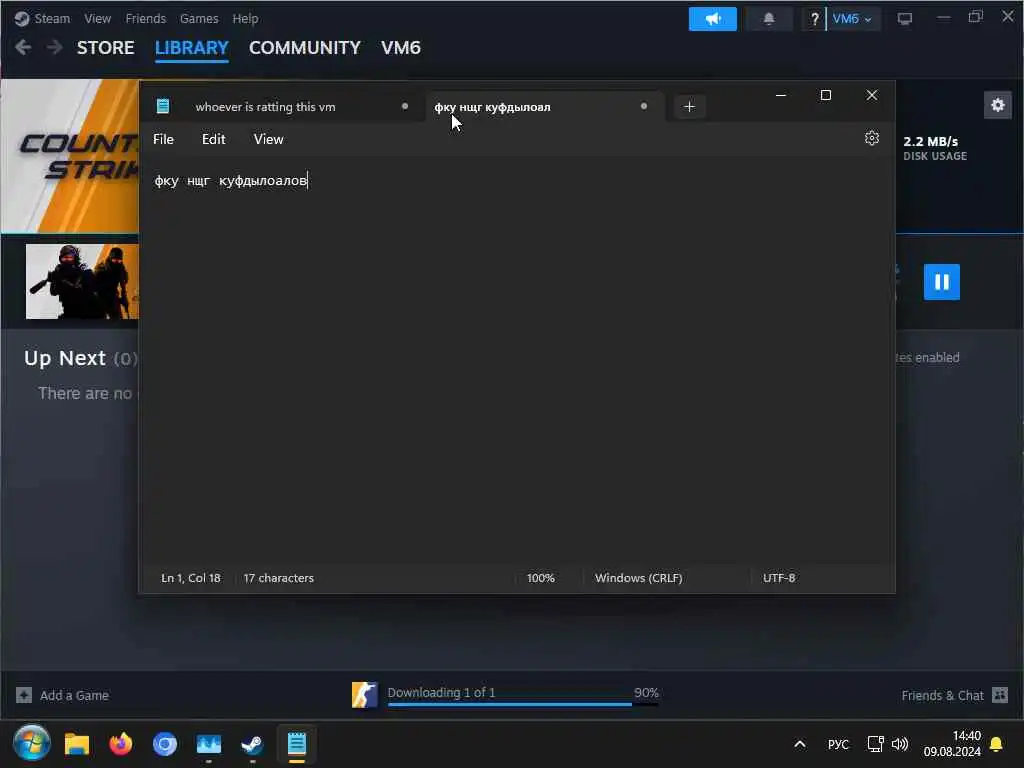Click the Notepad app icon in title bar
Screen dimensions: 1024x768
[163, 106]
